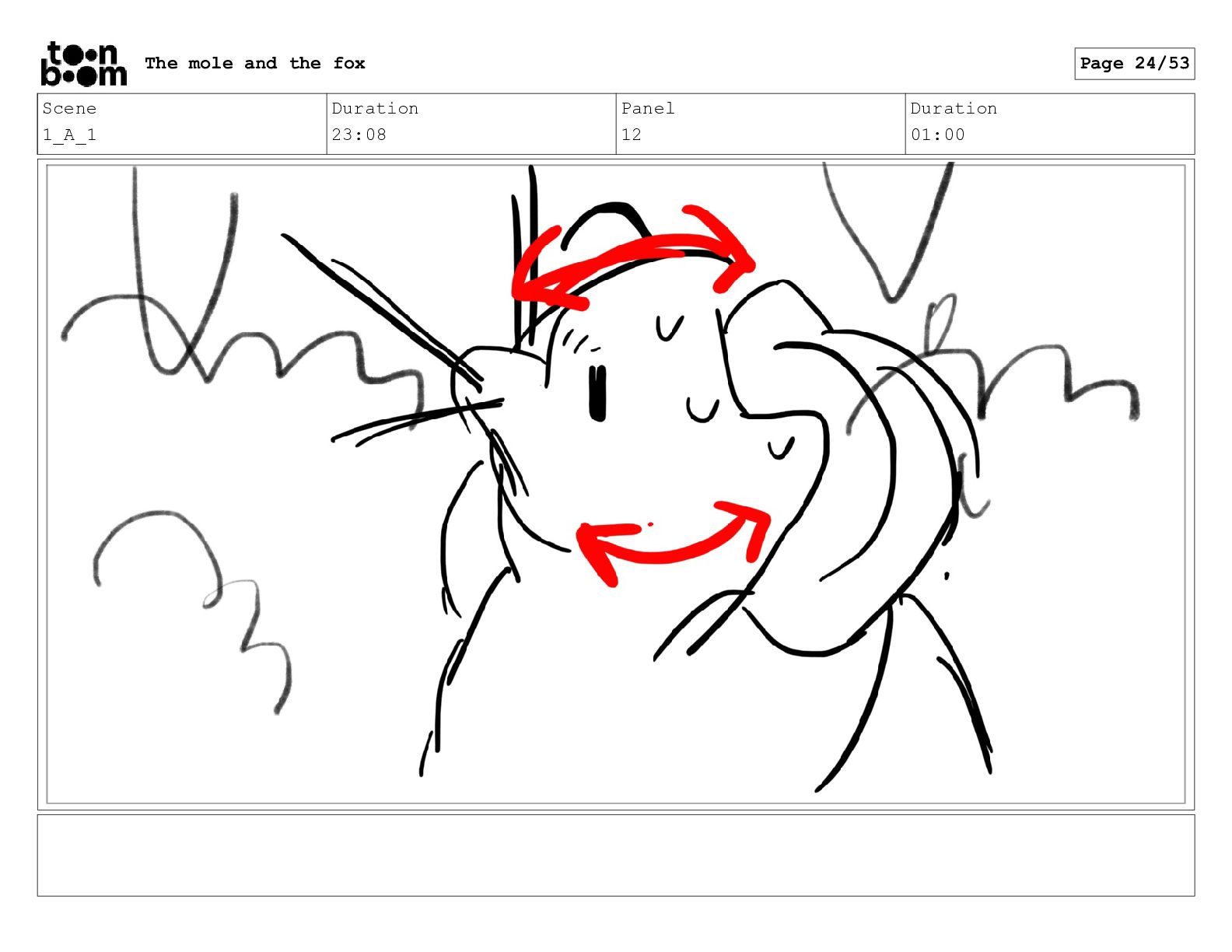
Task: Click the scene name 1_A_1
Action: [x=69, y=135]
